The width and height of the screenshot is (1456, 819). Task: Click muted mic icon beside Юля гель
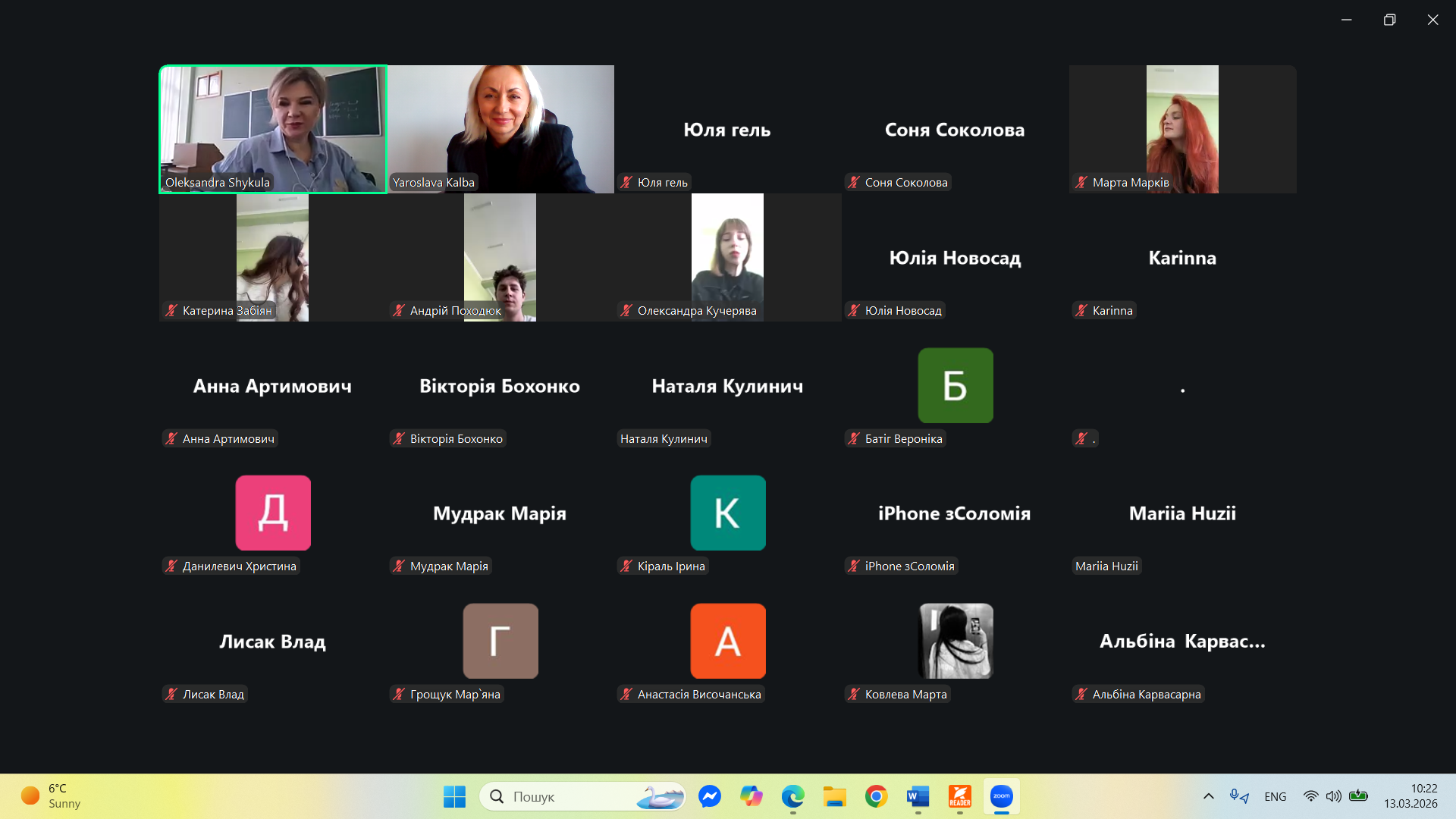tap(626, 182)
